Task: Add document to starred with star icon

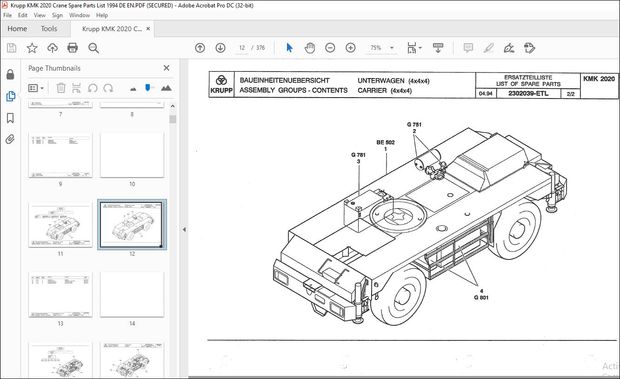Action: coord(32,48)
